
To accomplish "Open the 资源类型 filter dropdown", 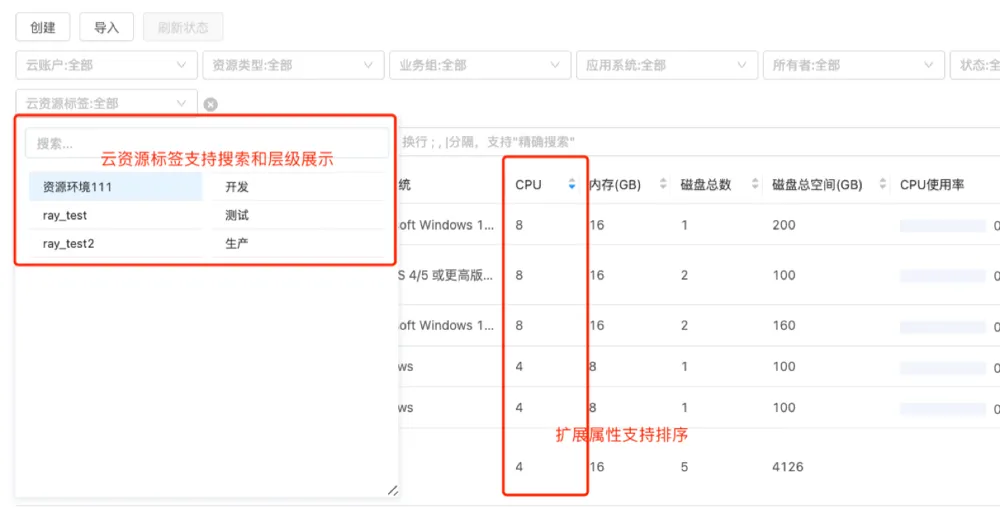I will [x=293, y=65].
